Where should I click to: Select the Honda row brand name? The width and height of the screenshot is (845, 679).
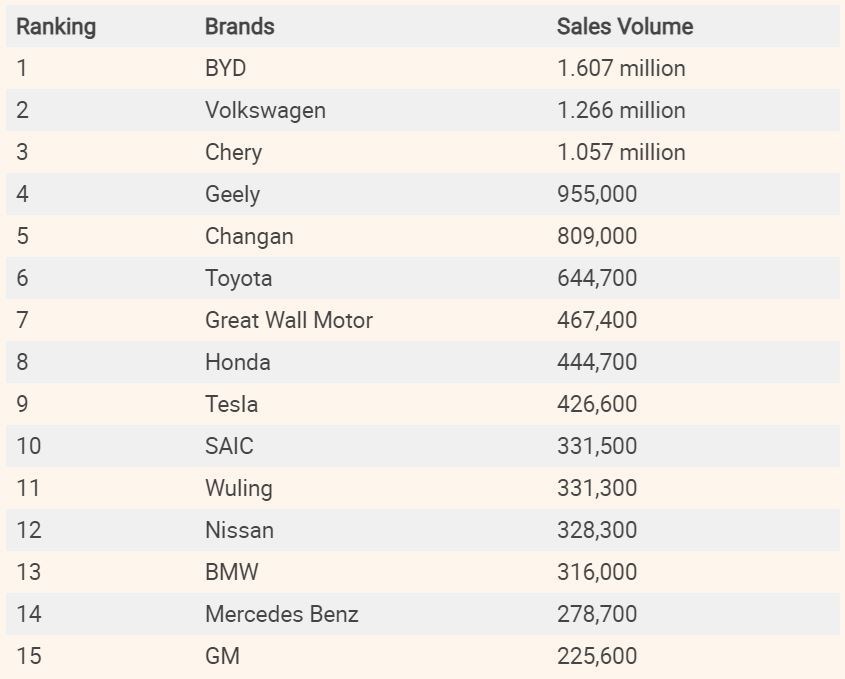pyautogui.click(x=237, y=363)
